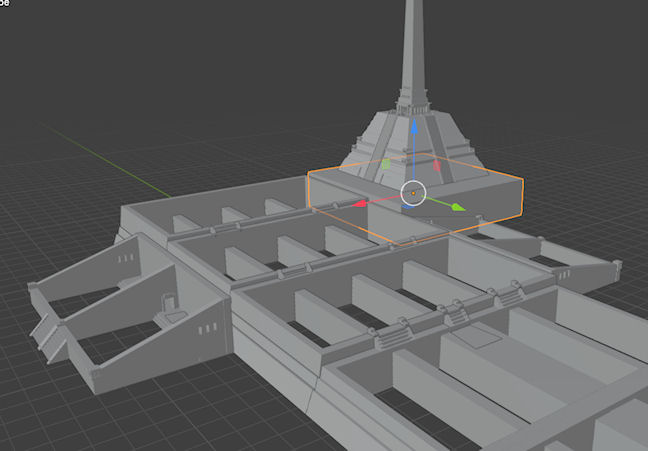Select the right-side wing structure near the edge
Image resolution: width=648 pixels, height=451 pixels.
point(590,270)
